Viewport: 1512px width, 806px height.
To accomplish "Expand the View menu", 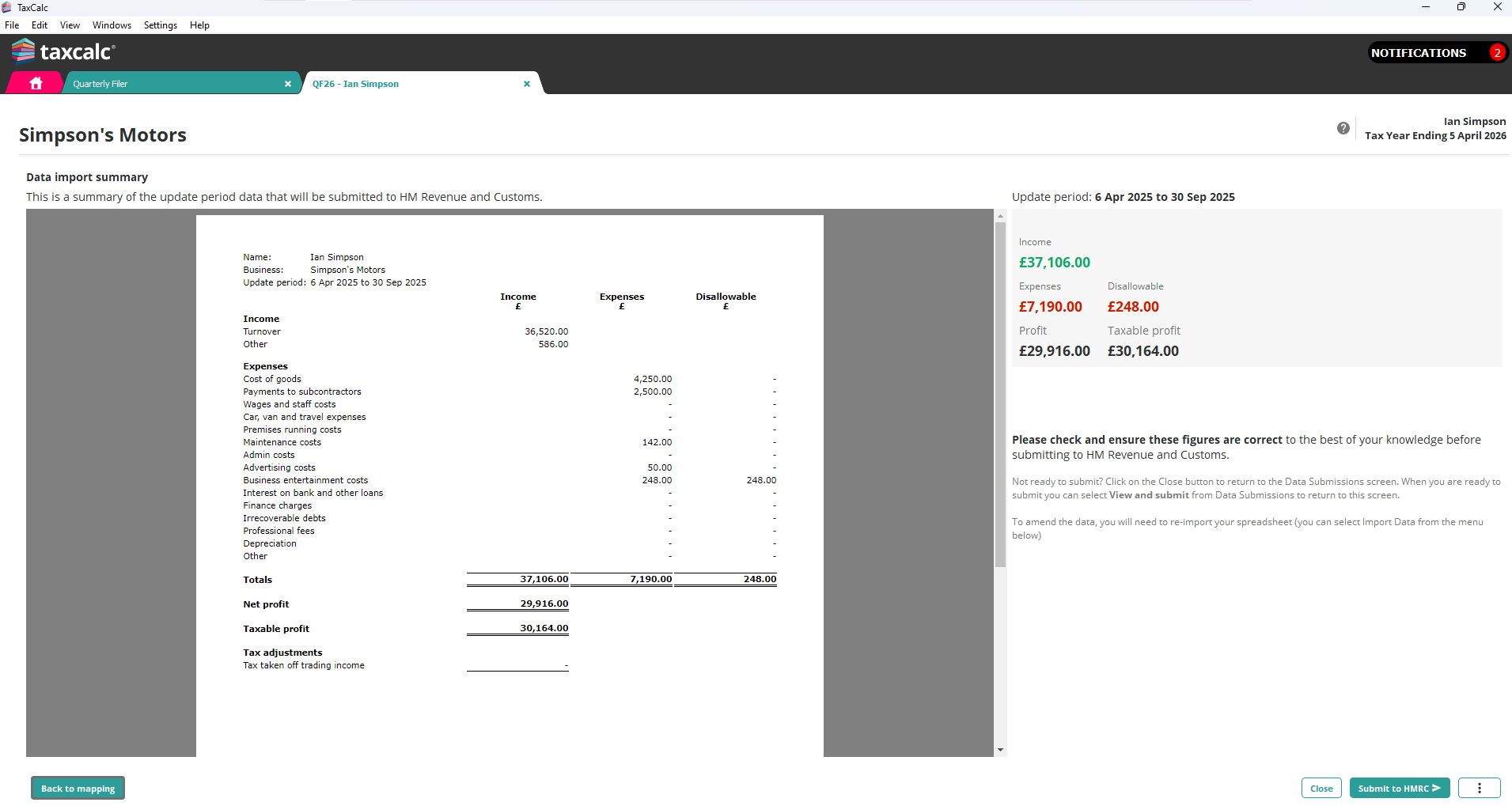I will click(x=70, y=25).
